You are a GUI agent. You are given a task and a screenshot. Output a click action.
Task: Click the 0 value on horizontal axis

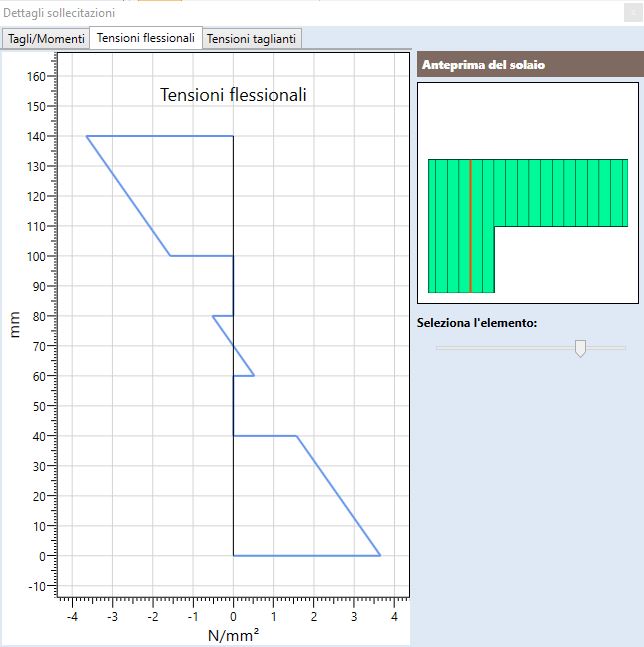coord(234,617)
